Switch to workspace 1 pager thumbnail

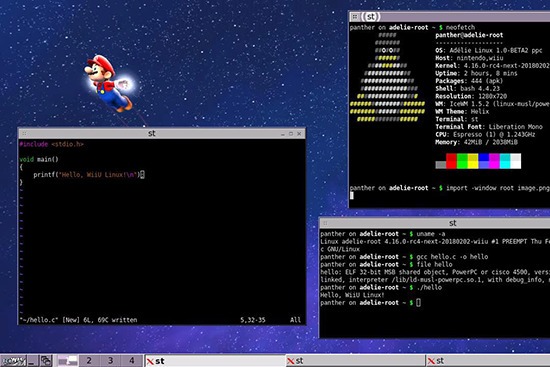(67, 361)
